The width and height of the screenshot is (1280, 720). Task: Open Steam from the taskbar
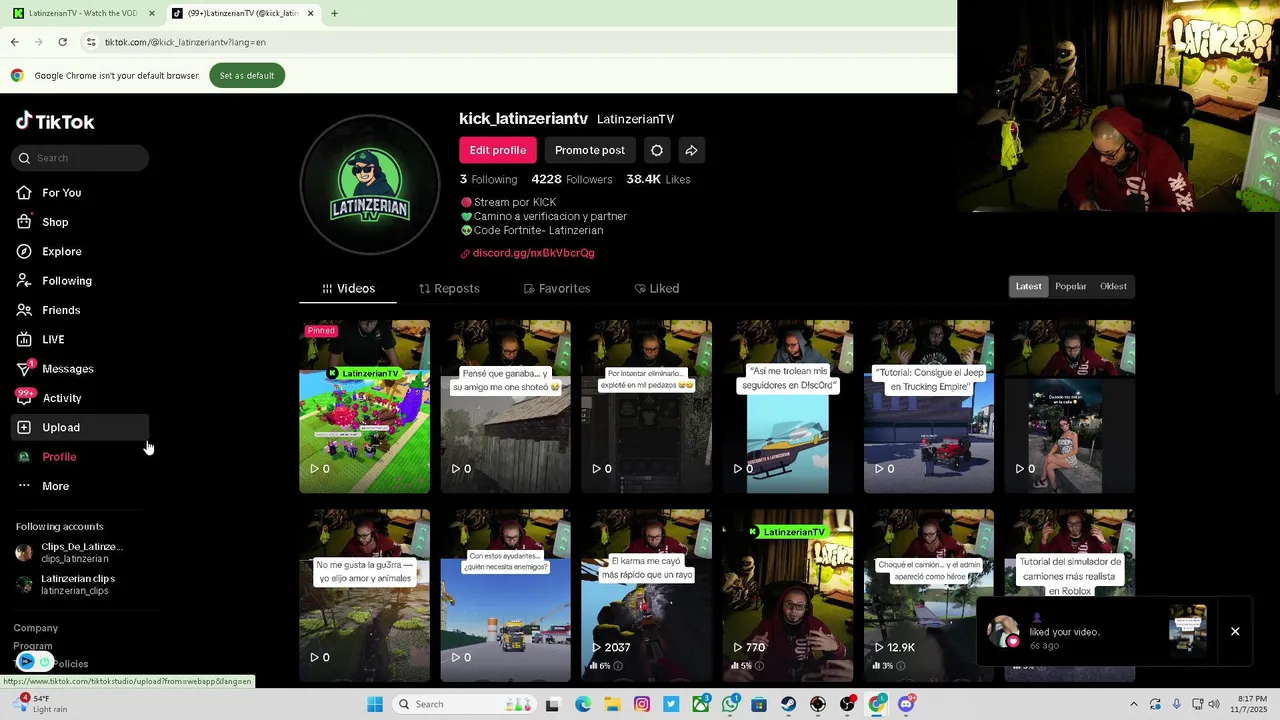(x=789, y=704)
